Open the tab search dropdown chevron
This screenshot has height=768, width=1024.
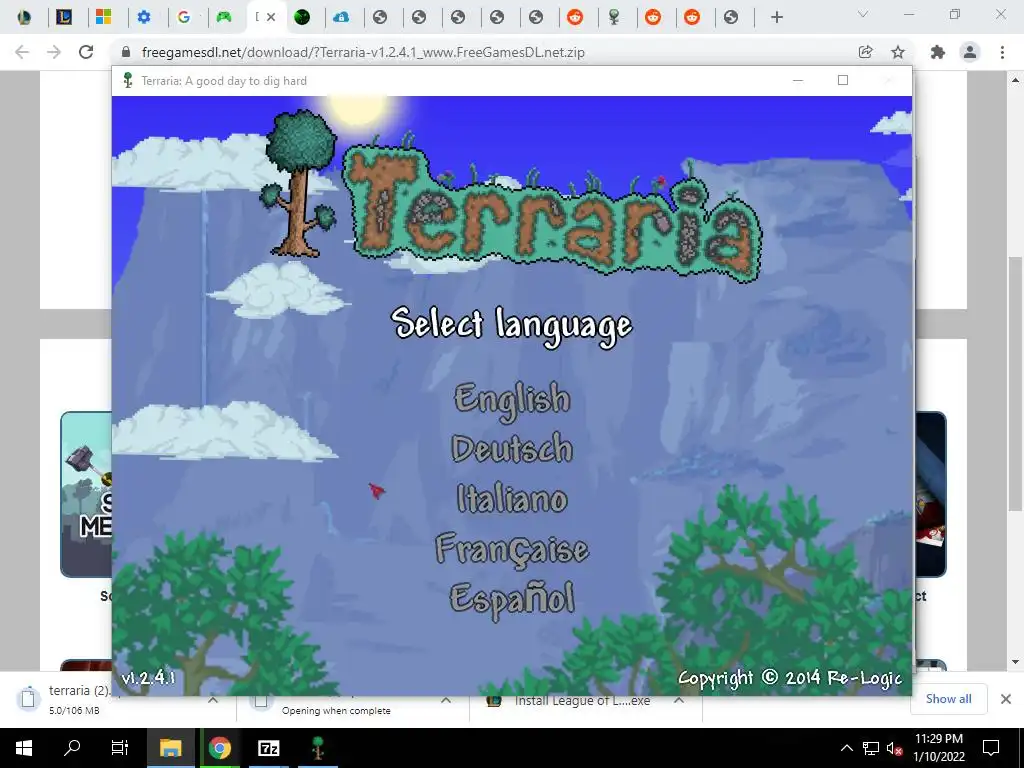click(863, 14)
